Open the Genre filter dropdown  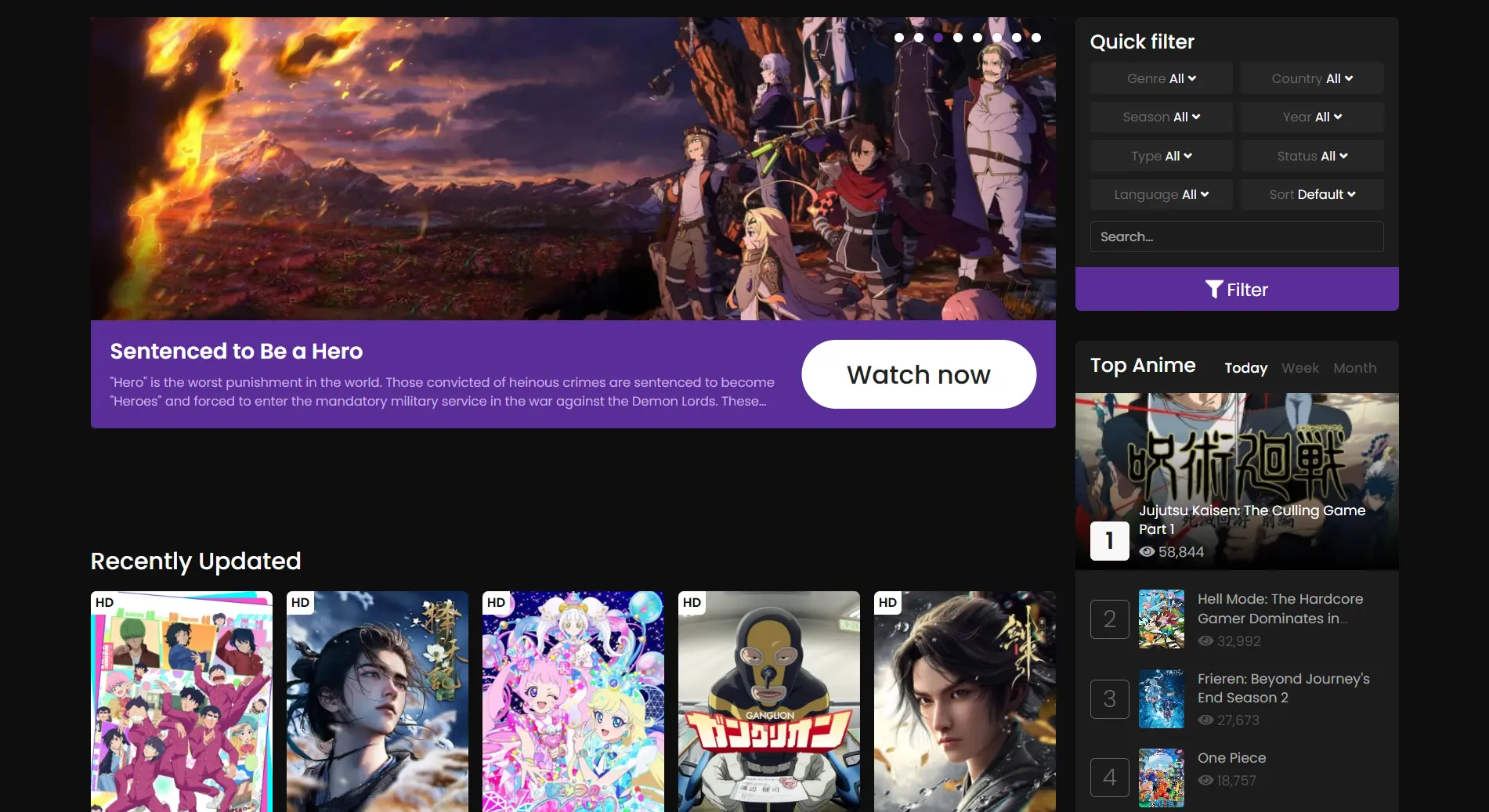pos(1162,78)
